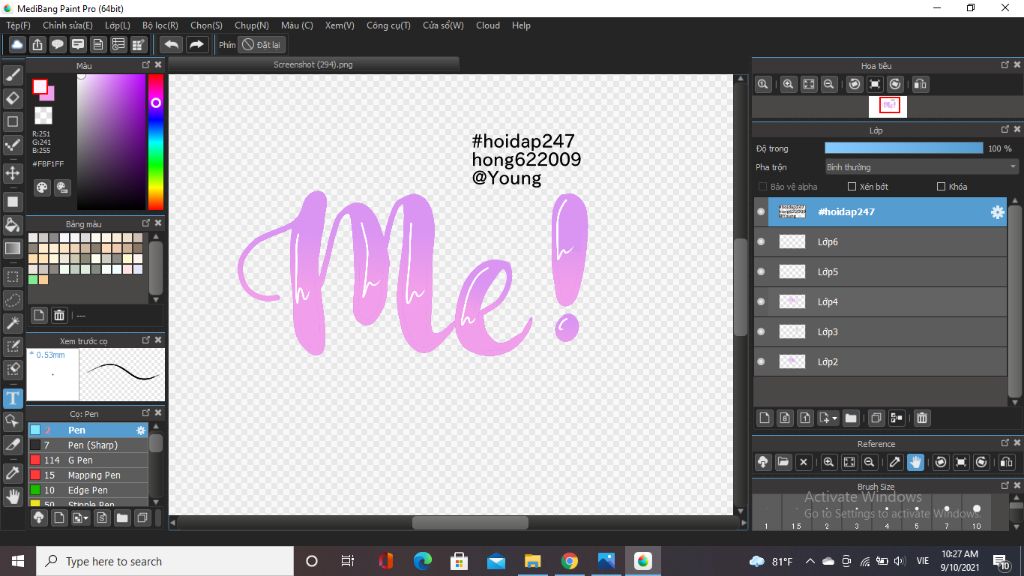This screenshot has width=1024, height=576.
Task: Click the taskbar search box
Action: pyautogui.click(x=165, y=561)
